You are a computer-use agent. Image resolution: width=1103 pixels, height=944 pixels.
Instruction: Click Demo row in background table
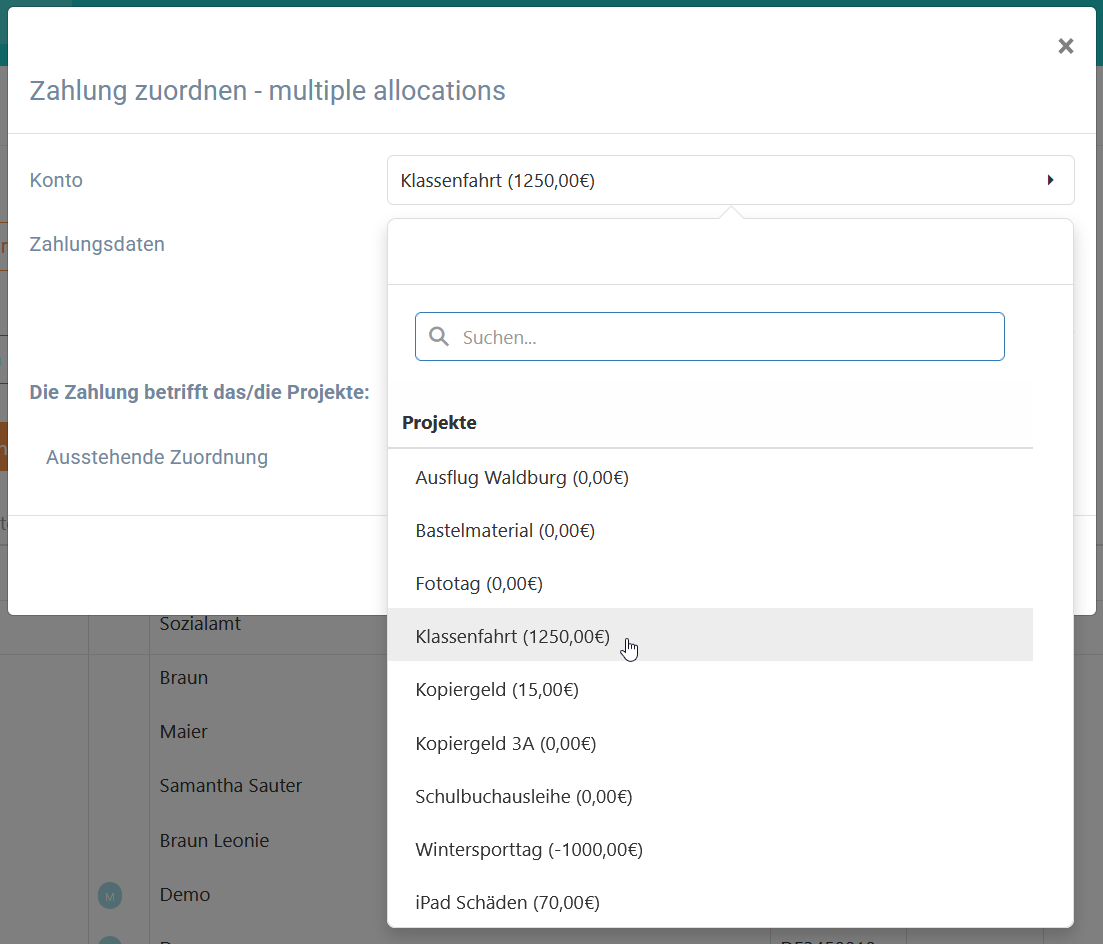click(x=185, y=895)
